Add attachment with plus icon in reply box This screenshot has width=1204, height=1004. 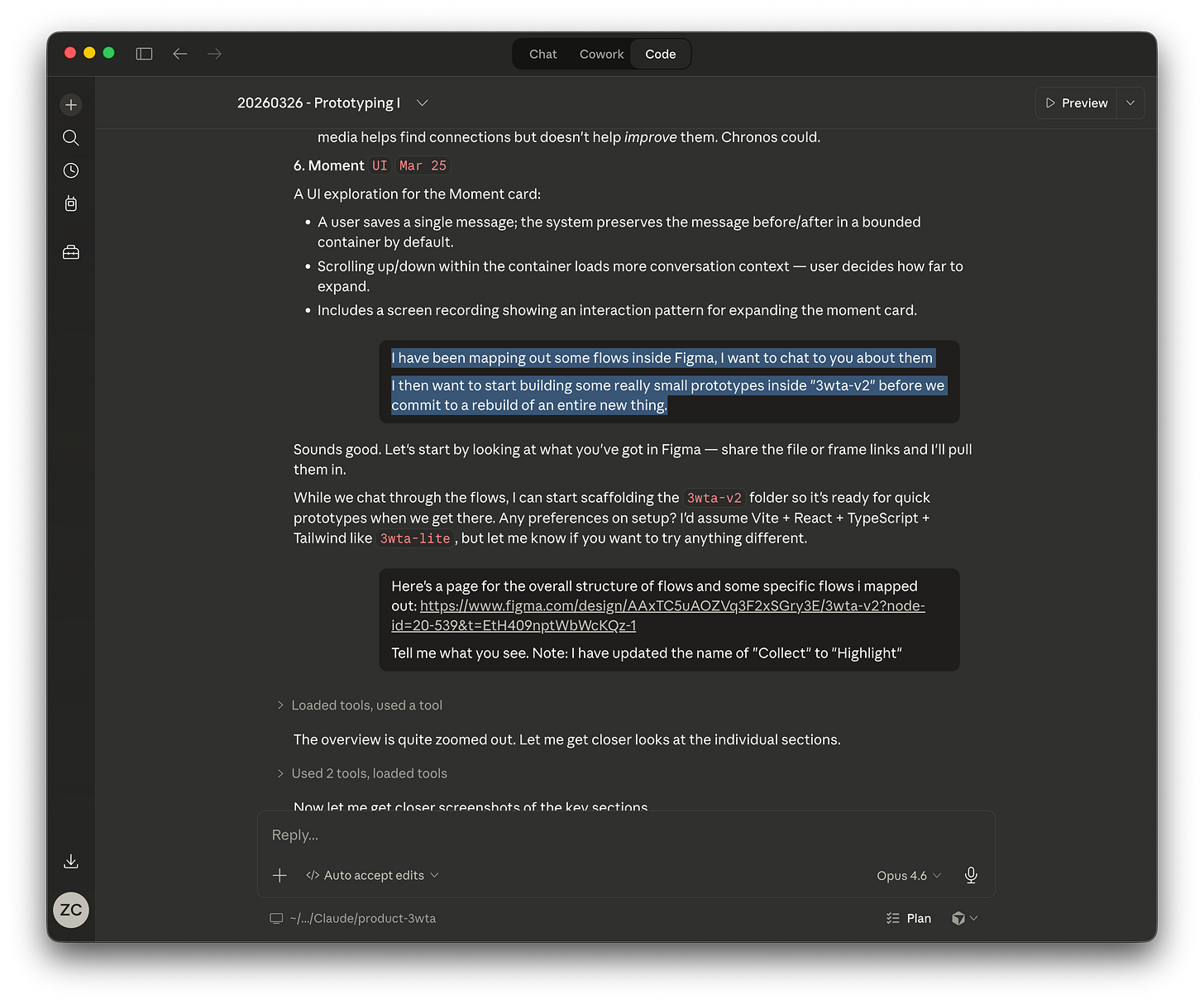click(279, 875)
